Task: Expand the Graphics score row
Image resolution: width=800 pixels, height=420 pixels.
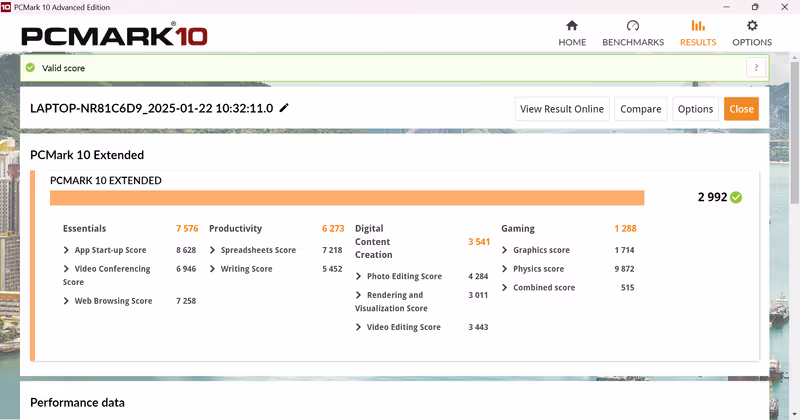Action: tap(504, 250)
